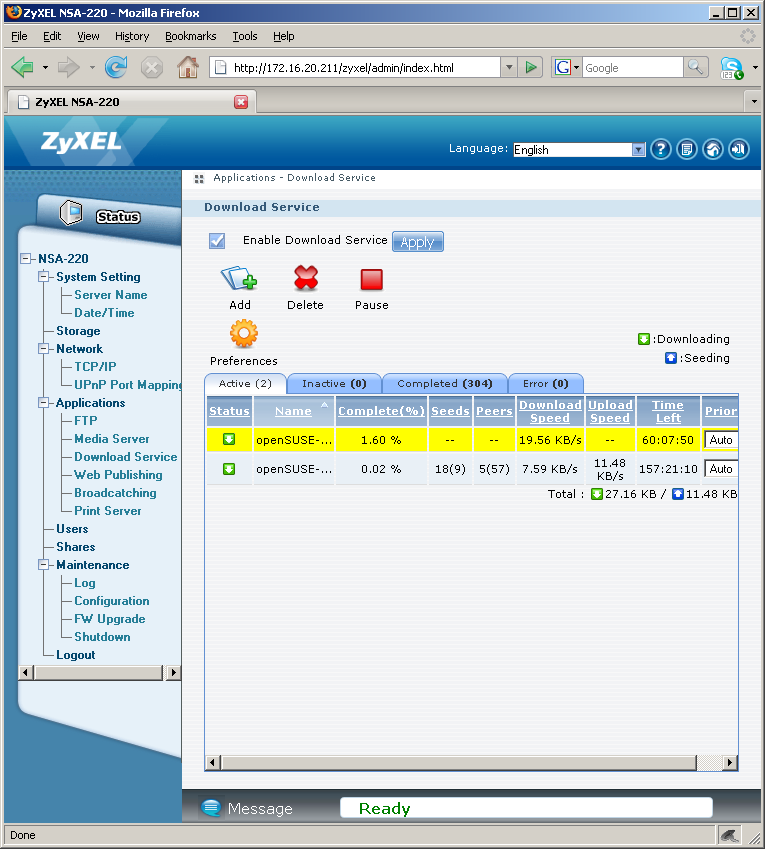Click status bar icon at bottom right

pos(729,835)
